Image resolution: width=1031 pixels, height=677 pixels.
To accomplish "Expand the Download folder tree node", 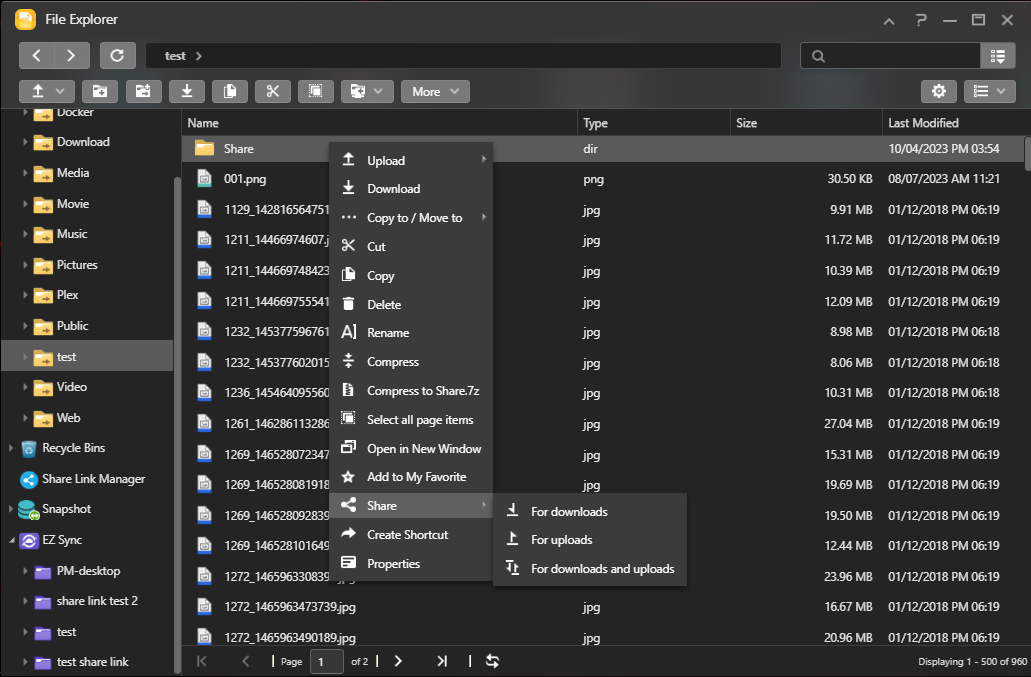I will (x=25, y=142).
